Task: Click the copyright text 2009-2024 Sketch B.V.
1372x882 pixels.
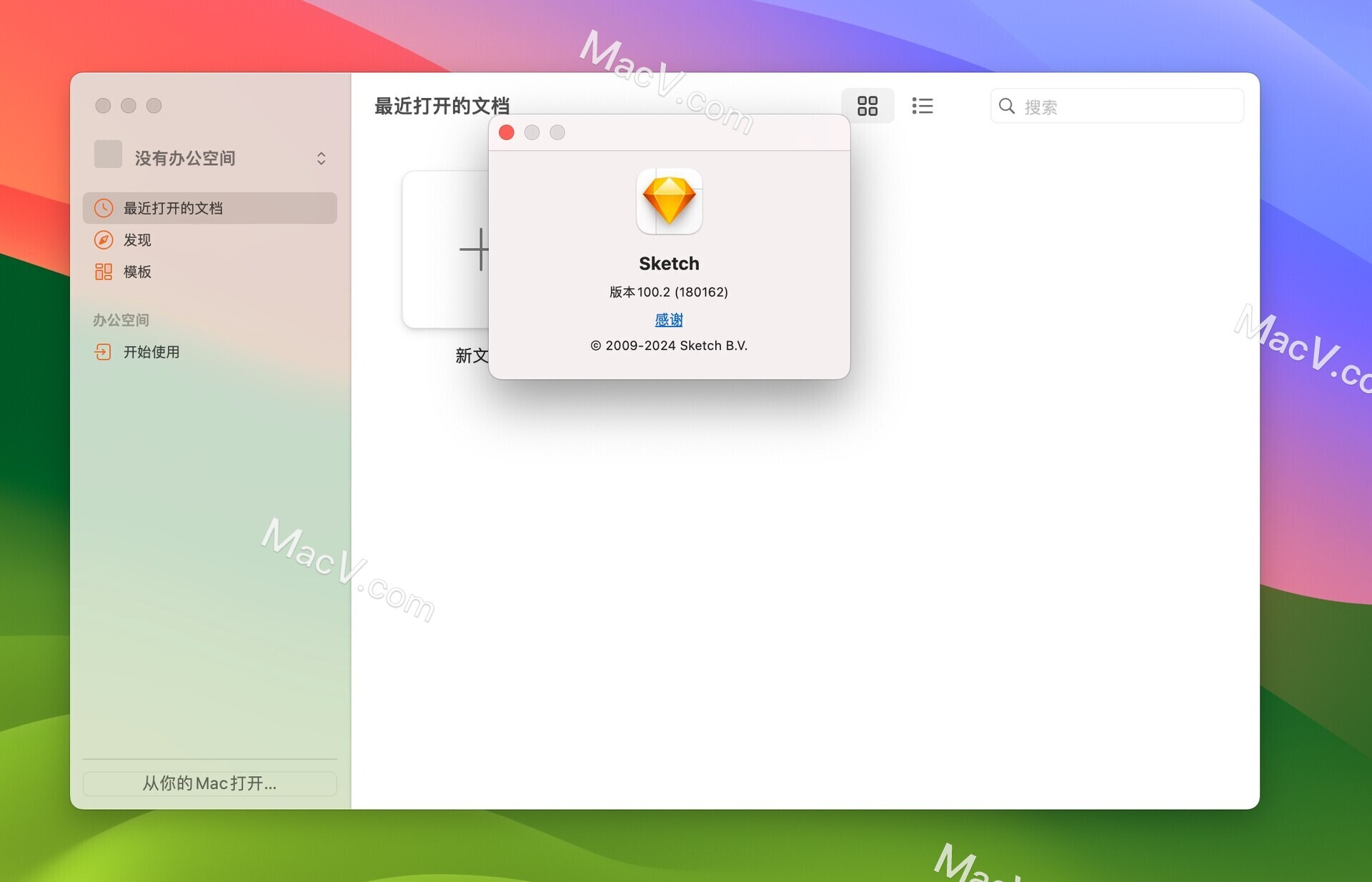Action: pos(669,345)
